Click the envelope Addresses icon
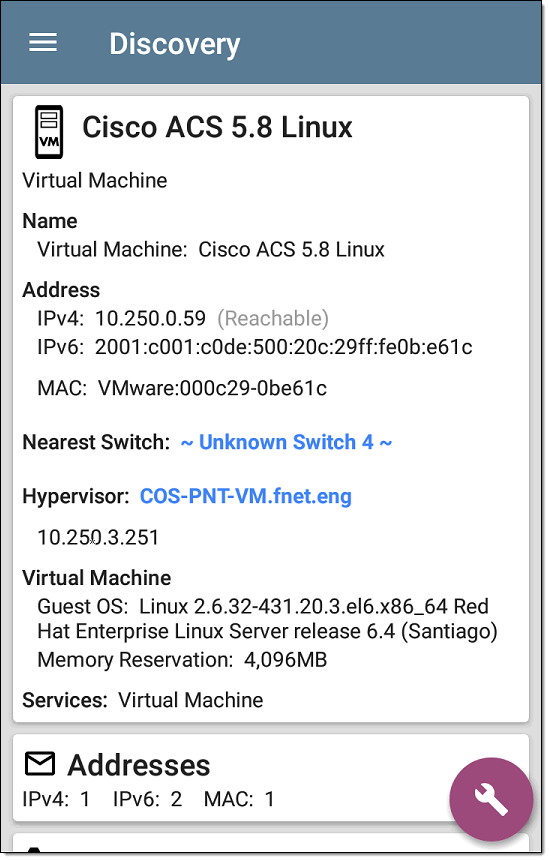The width and height of the screenshot is (549, 860). [40, 764]
